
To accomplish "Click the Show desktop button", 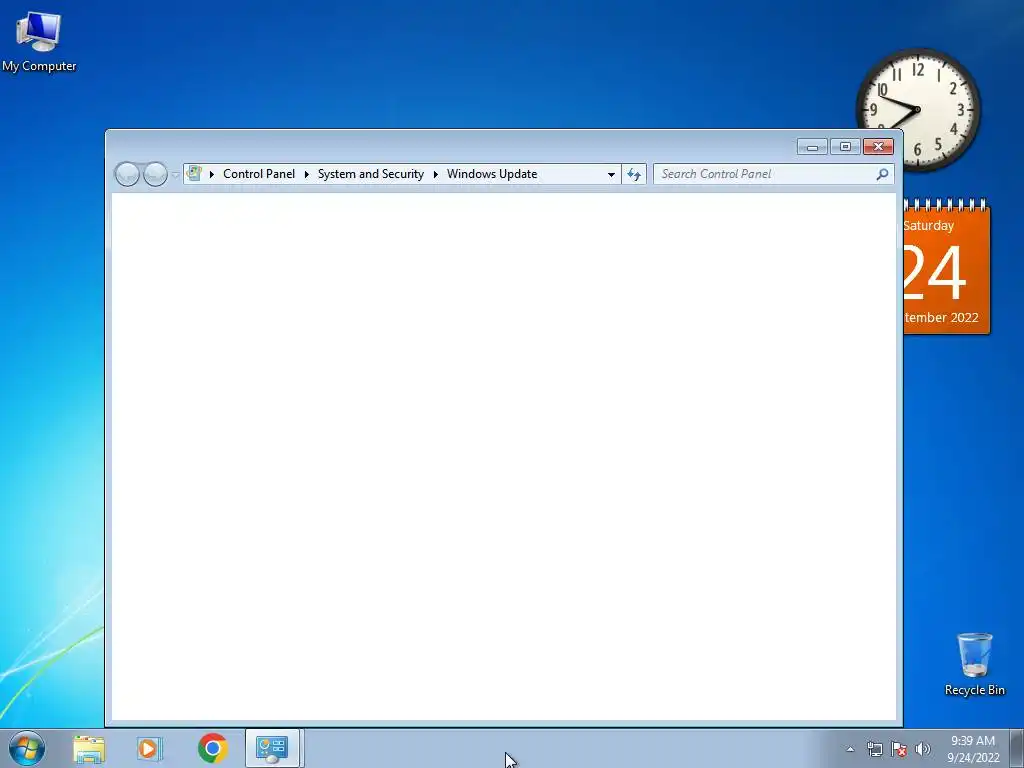I will [1016, 748].
